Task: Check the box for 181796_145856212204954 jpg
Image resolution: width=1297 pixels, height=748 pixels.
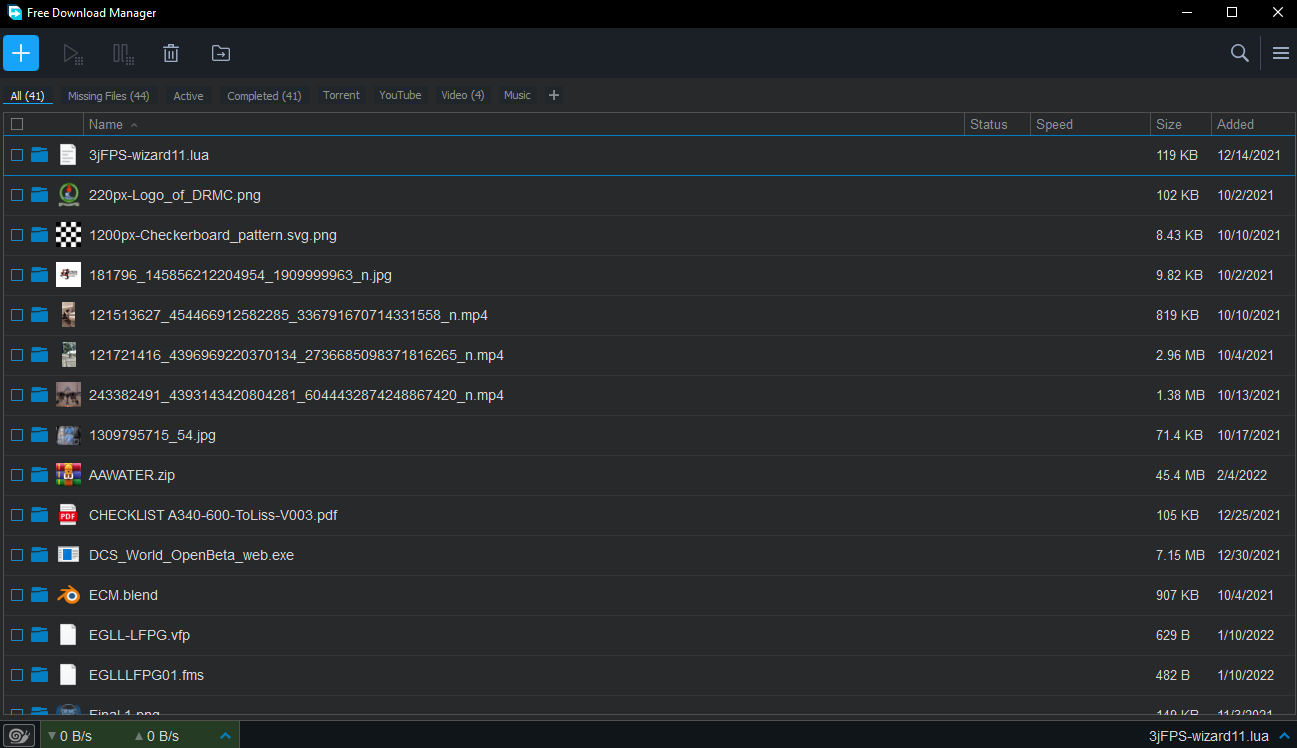Action: pos(17,275)
